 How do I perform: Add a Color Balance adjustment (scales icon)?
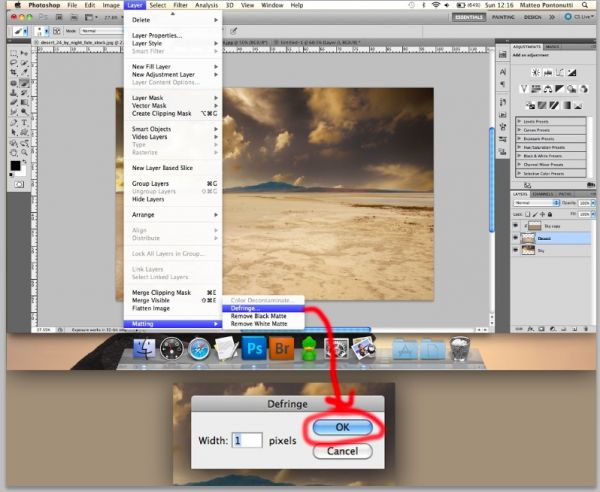[x=548, y=89]
